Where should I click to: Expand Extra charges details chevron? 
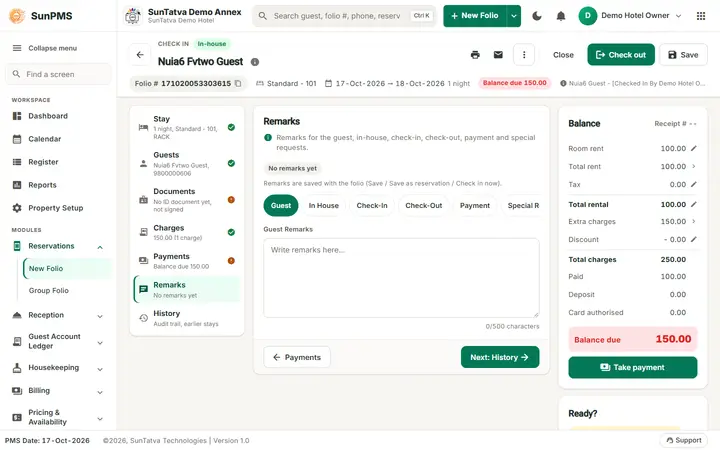point(694,221)
